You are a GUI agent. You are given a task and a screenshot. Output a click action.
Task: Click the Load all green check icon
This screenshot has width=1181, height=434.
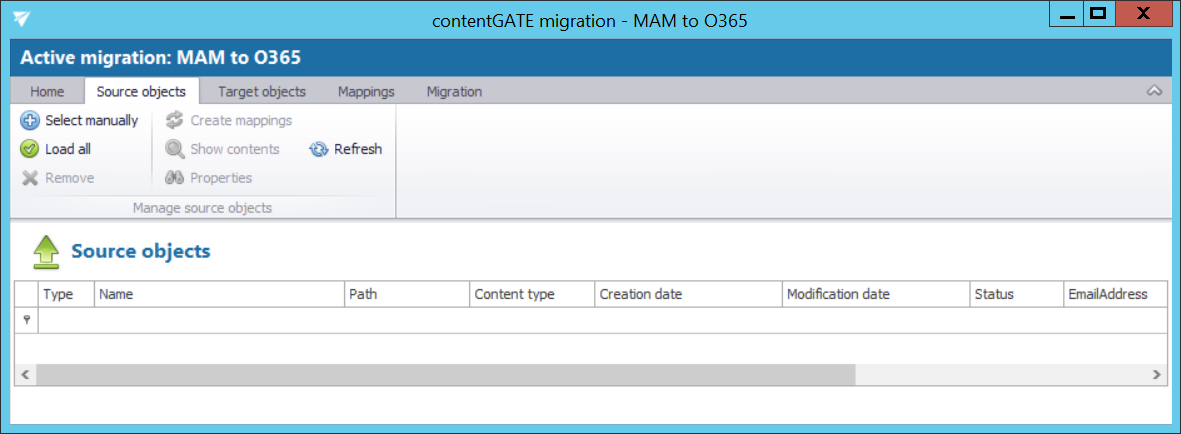tap(30, 149)
